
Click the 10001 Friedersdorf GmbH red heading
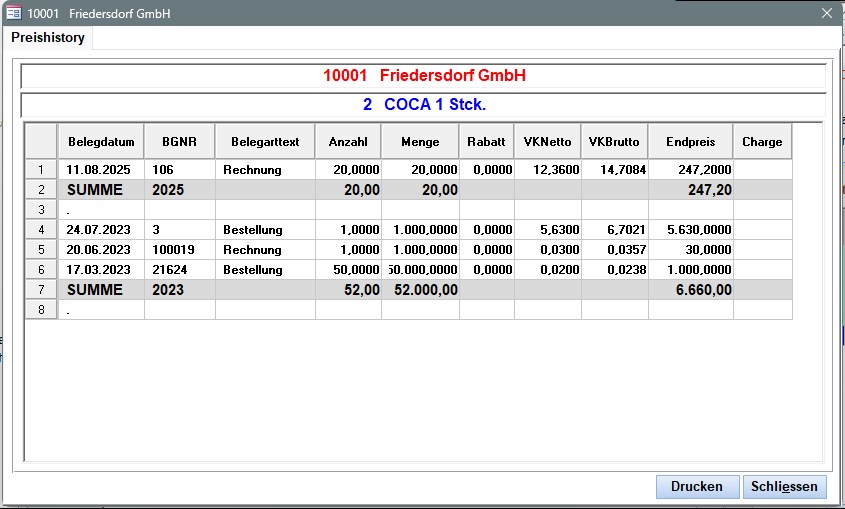tap(424, 76)
